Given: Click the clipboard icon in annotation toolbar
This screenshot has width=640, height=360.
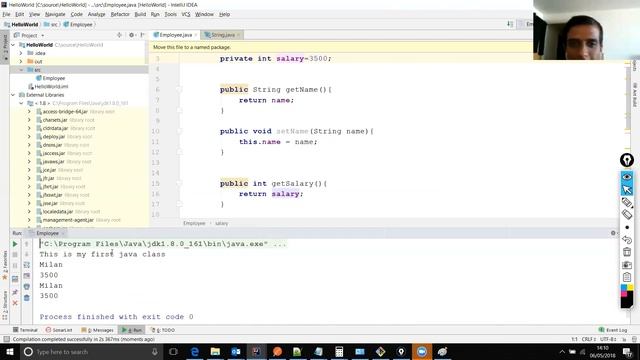Looking at the screenshot, I should pos(627,277).
